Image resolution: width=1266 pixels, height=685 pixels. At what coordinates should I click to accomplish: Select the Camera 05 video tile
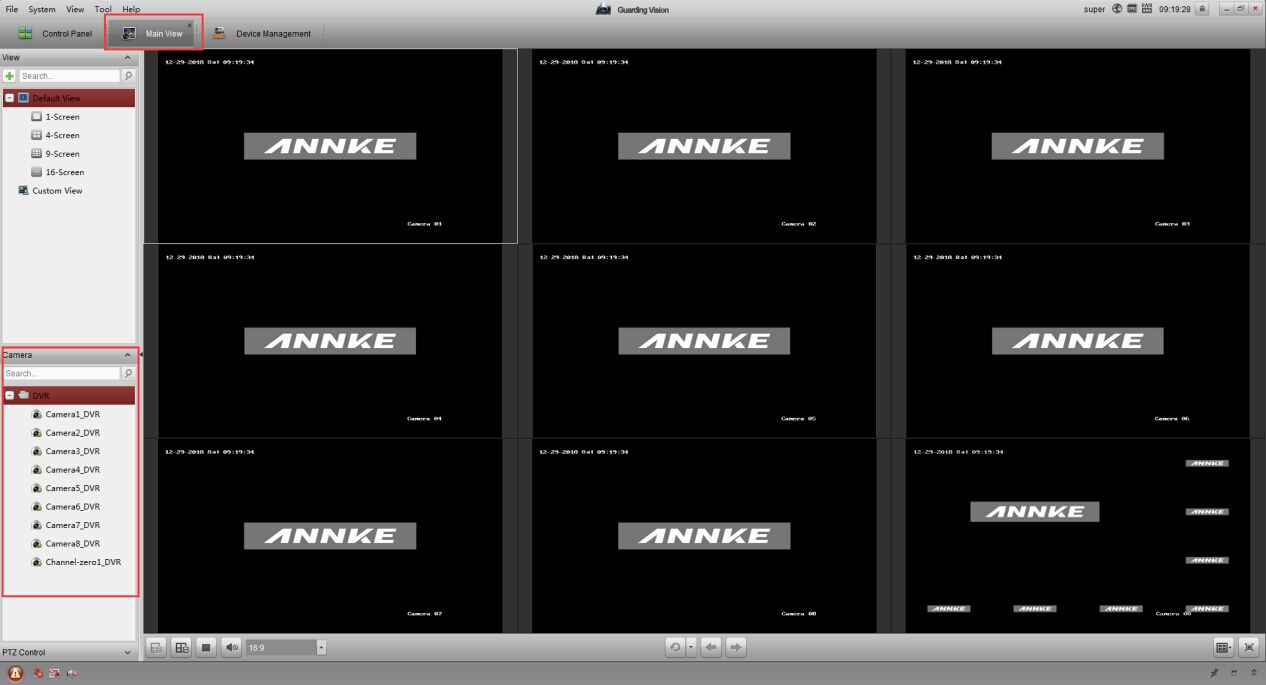(x=704, y=340)
